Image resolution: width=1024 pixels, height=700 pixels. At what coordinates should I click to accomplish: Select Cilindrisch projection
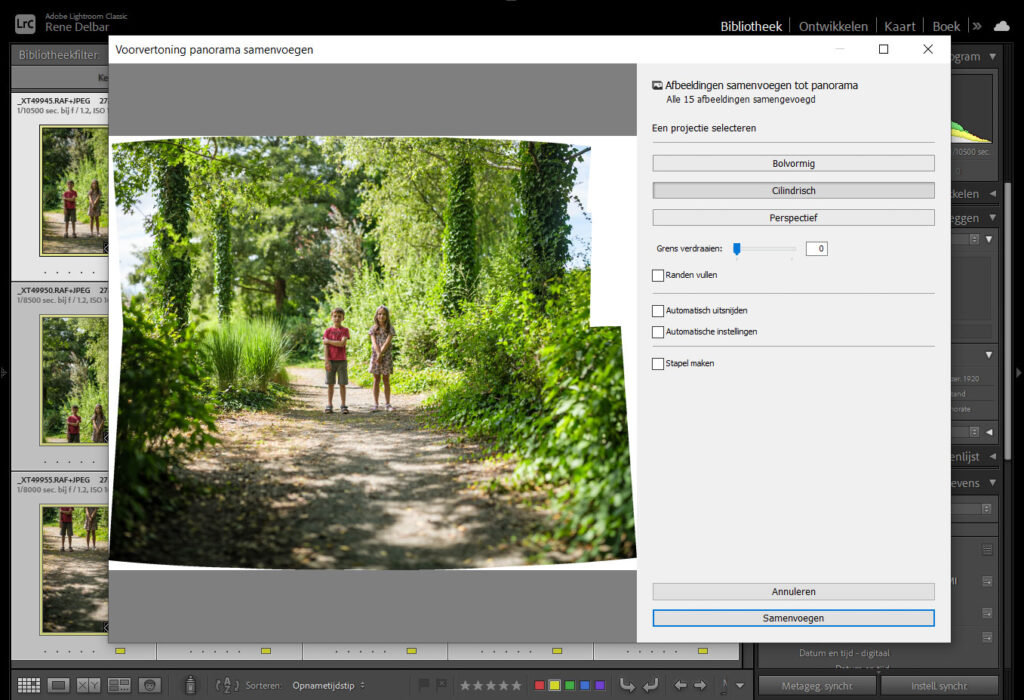(793, 191)
